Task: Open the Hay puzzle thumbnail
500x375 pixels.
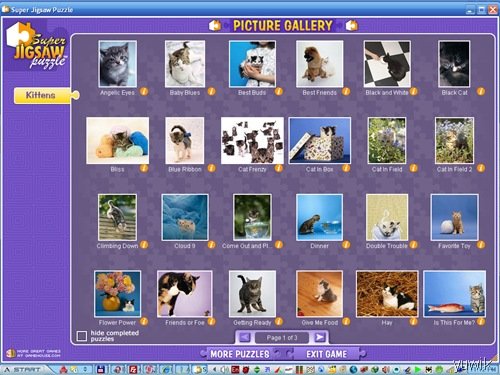Action: click(x=387, y=294)
